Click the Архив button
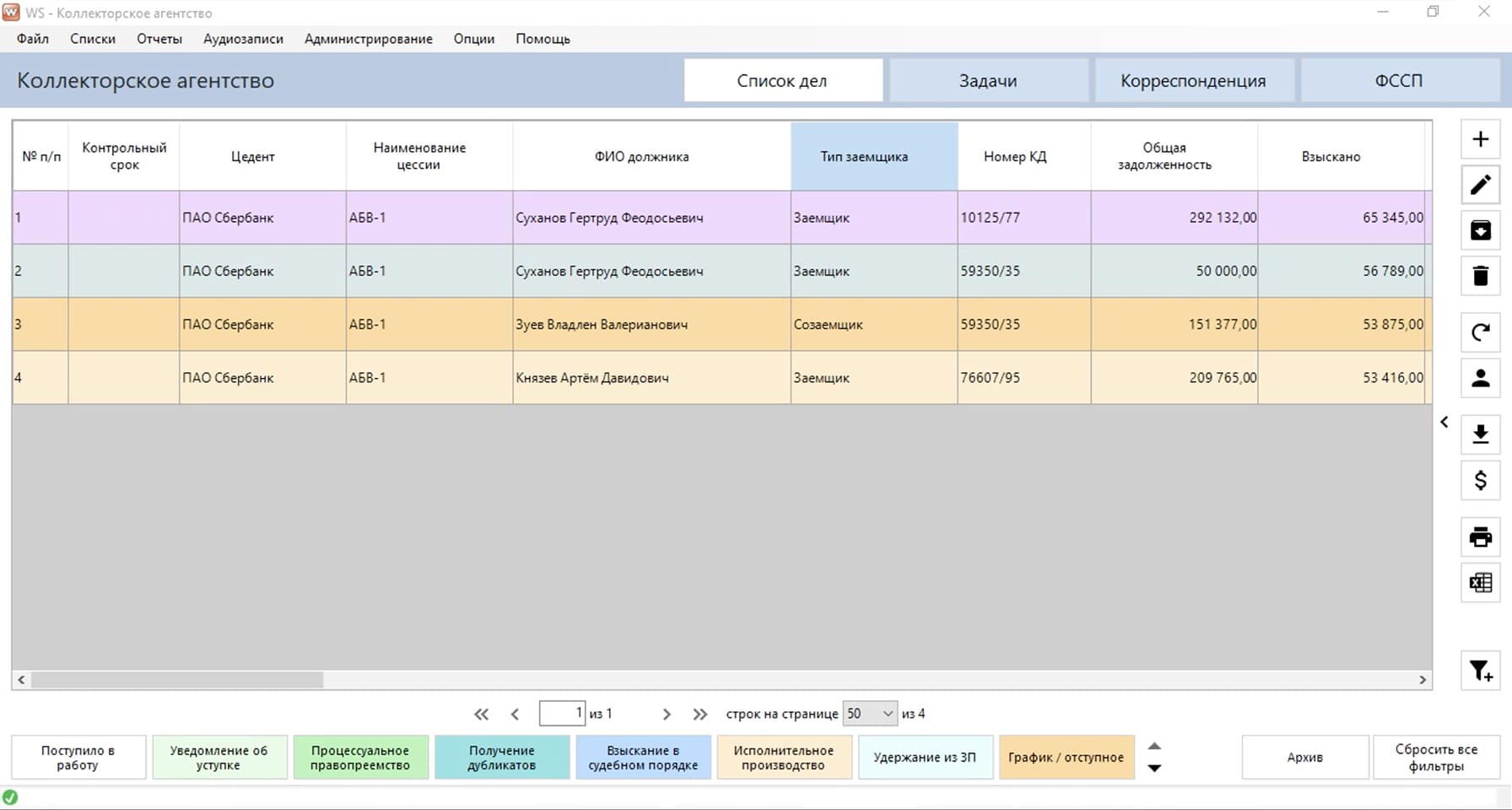The image size is (1512, 810). coord(1304,758)
